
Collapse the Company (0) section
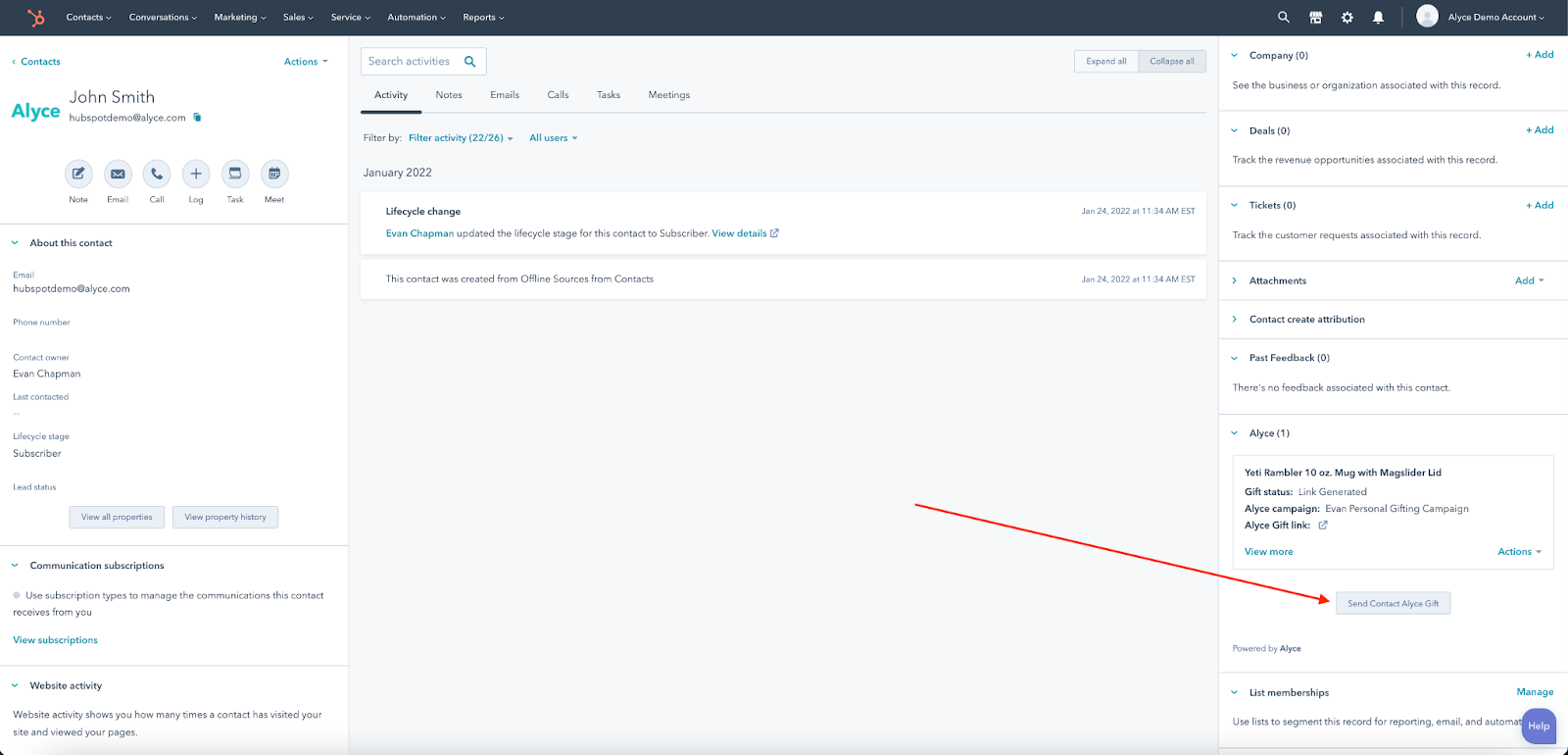click(x=1235, y=56)
